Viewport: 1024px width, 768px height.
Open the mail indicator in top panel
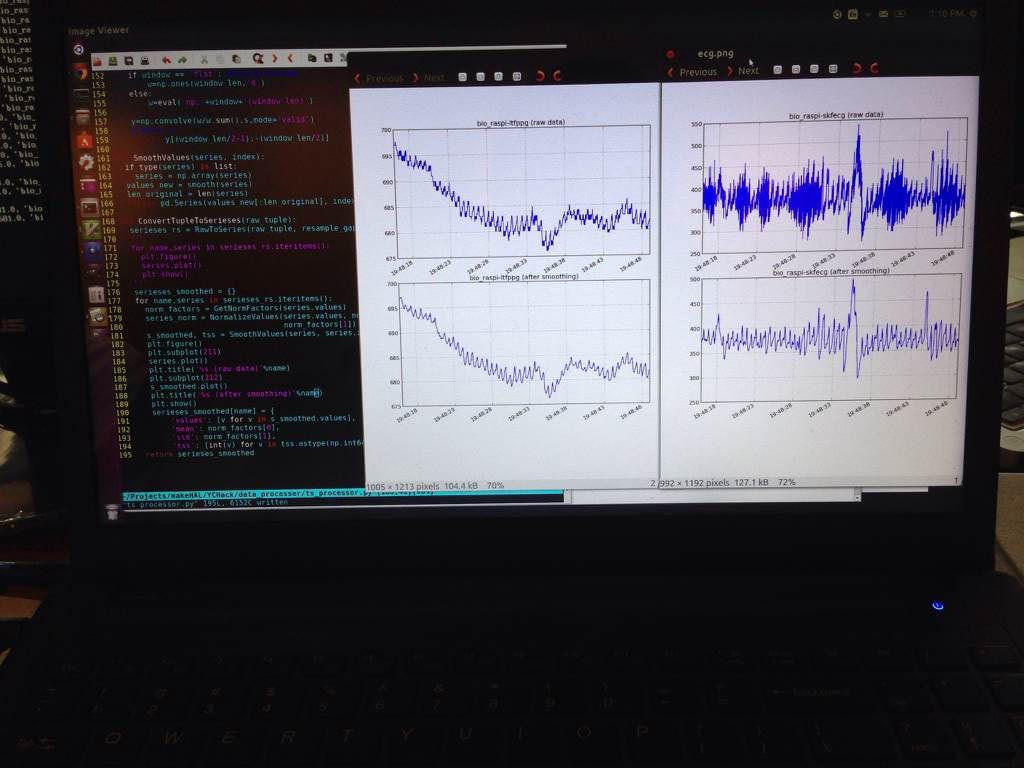pos(884,14)
